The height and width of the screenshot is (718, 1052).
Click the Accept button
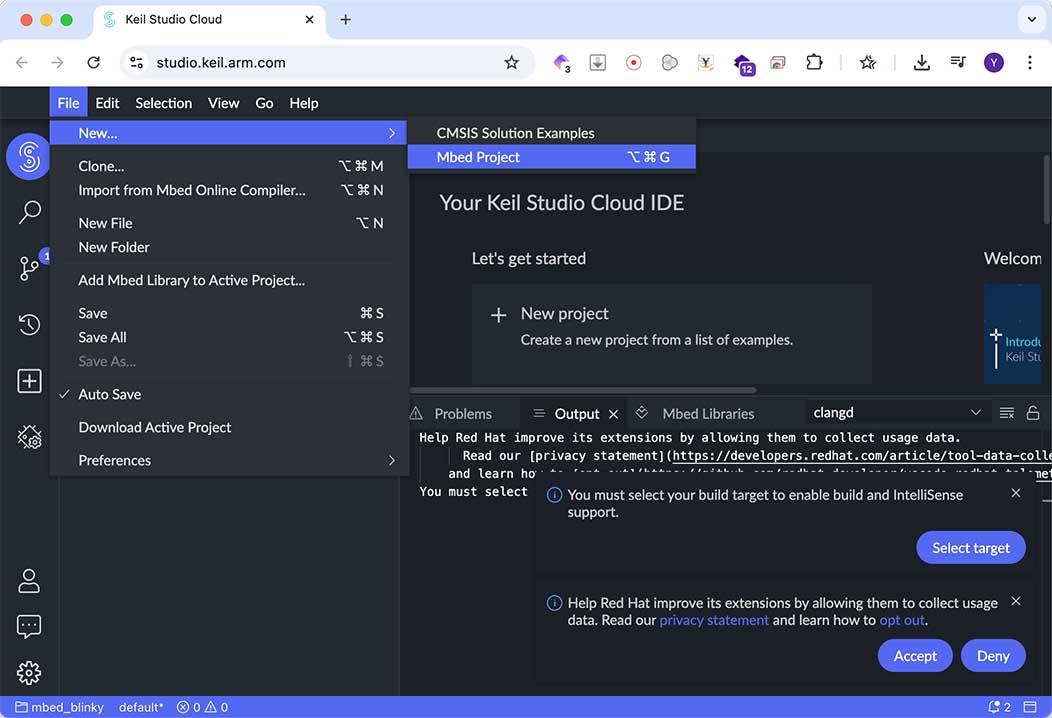point(914,656)
